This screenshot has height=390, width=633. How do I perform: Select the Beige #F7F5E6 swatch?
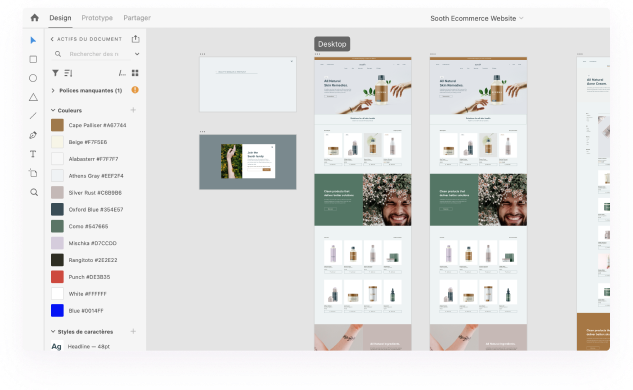(x=57, y=142)
